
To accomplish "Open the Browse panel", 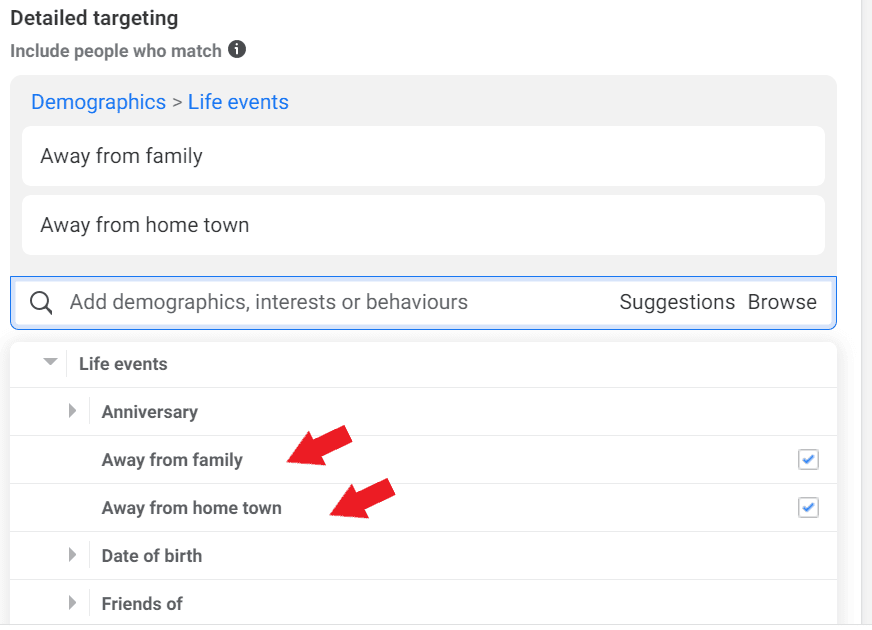I will coord(783,301).
